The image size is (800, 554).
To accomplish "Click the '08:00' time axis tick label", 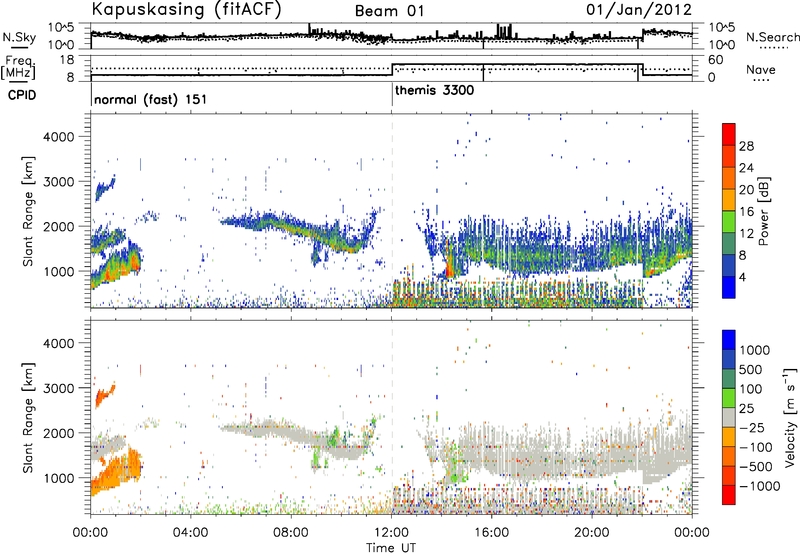I will pos(291,533).
